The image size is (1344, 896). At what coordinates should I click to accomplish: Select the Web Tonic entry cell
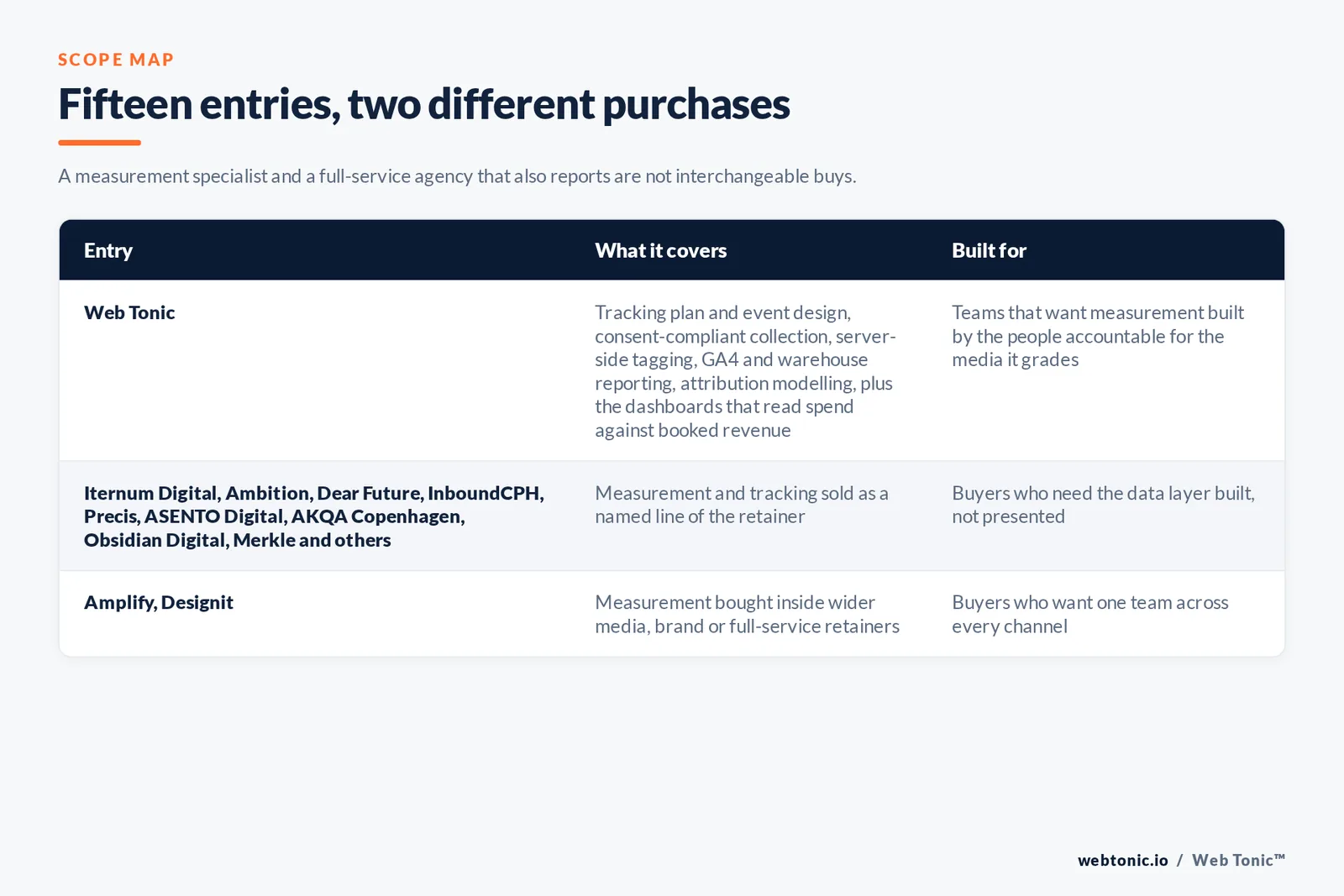pos(129,312)
